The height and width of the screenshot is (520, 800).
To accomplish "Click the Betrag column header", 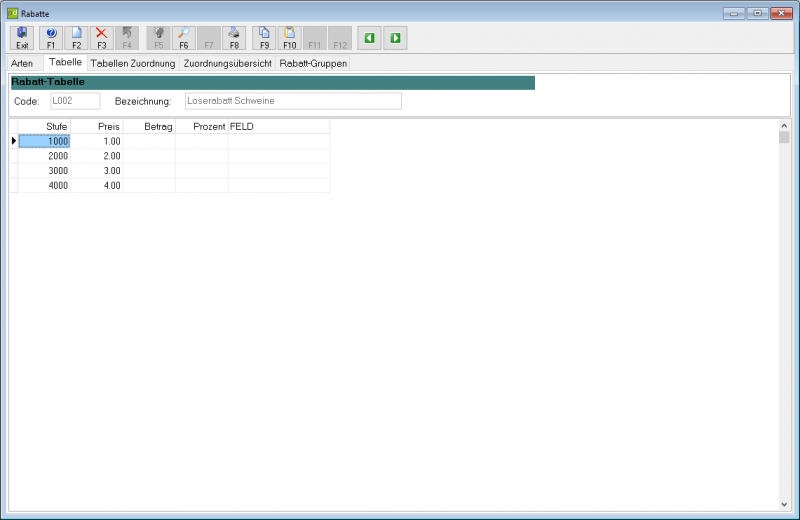I will click(x=149, y=127).
